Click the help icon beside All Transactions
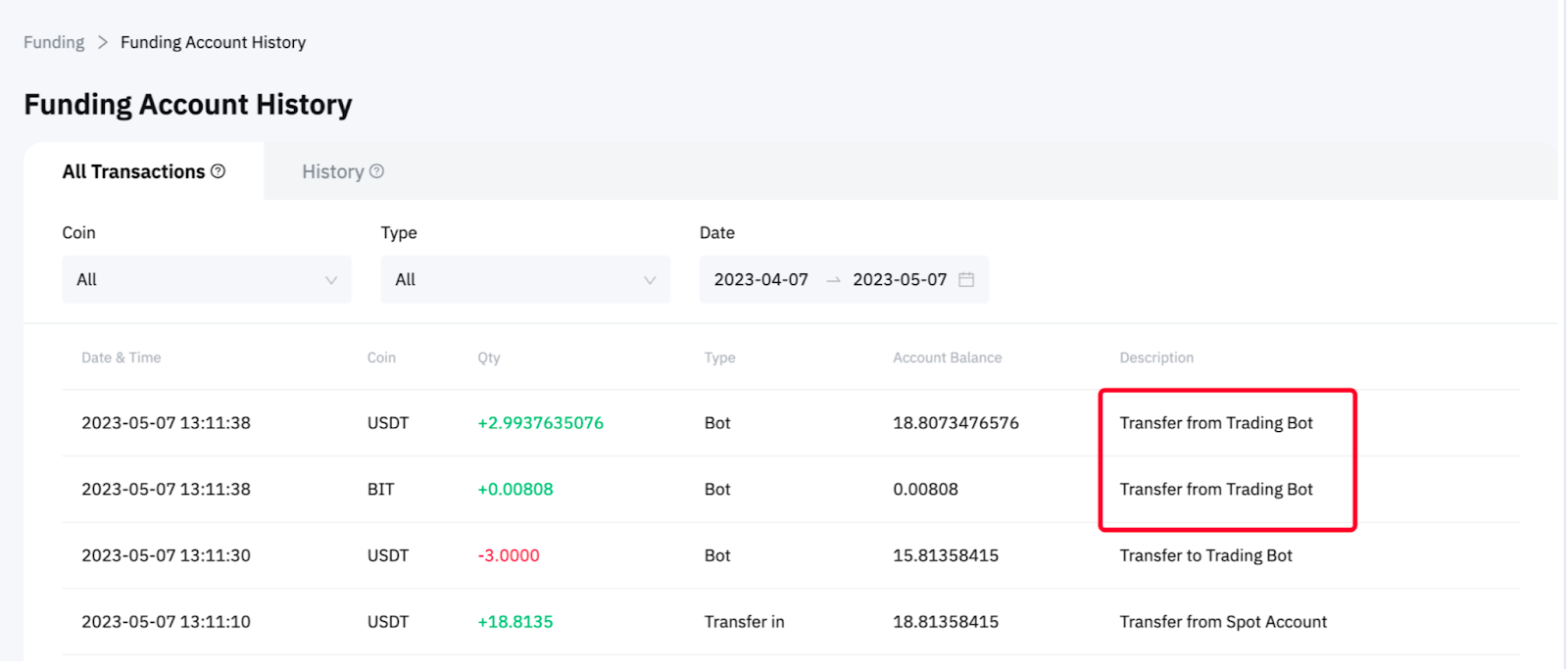 pos(218,171)
